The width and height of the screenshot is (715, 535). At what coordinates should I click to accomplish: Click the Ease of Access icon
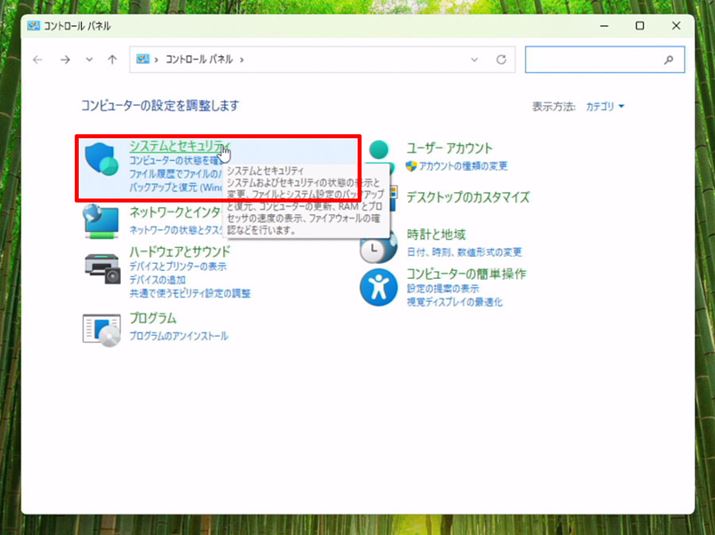tap(378, 287)
